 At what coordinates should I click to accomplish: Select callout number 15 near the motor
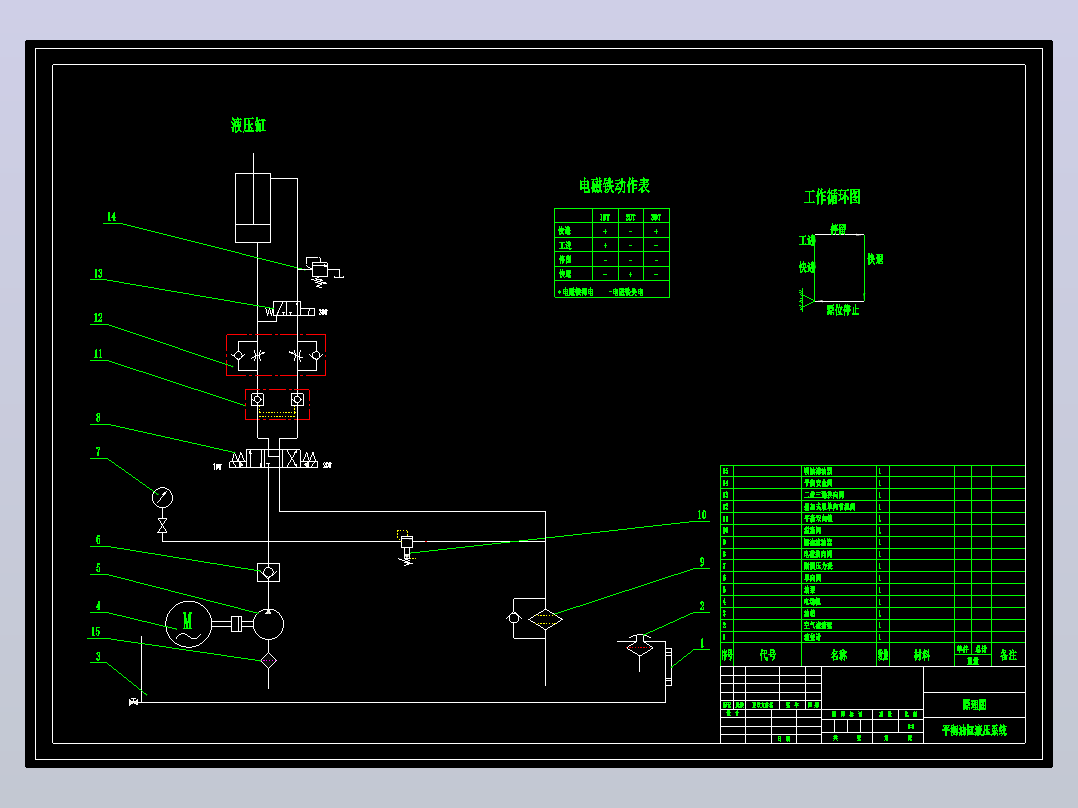[x=96, y=631]
